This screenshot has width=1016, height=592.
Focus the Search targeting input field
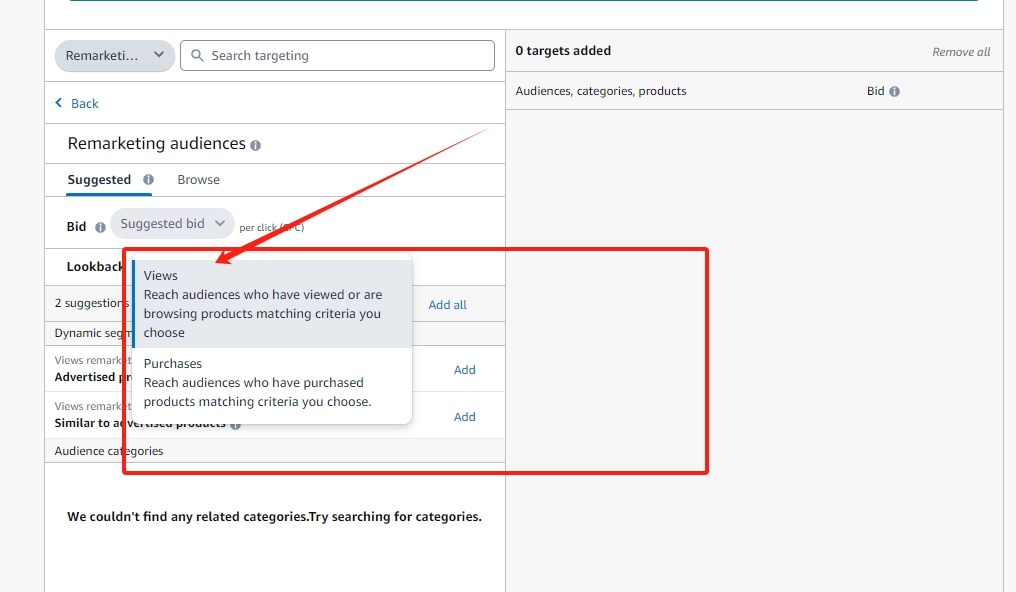point(348,56)
